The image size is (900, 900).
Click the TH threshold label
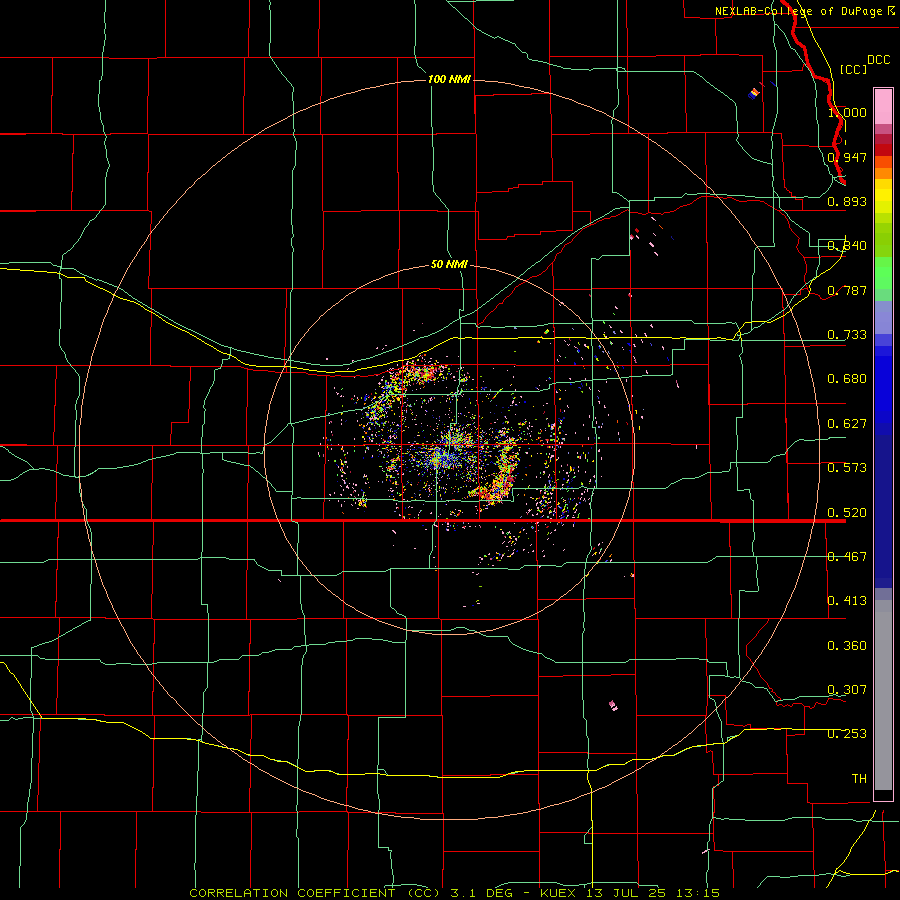859,779
